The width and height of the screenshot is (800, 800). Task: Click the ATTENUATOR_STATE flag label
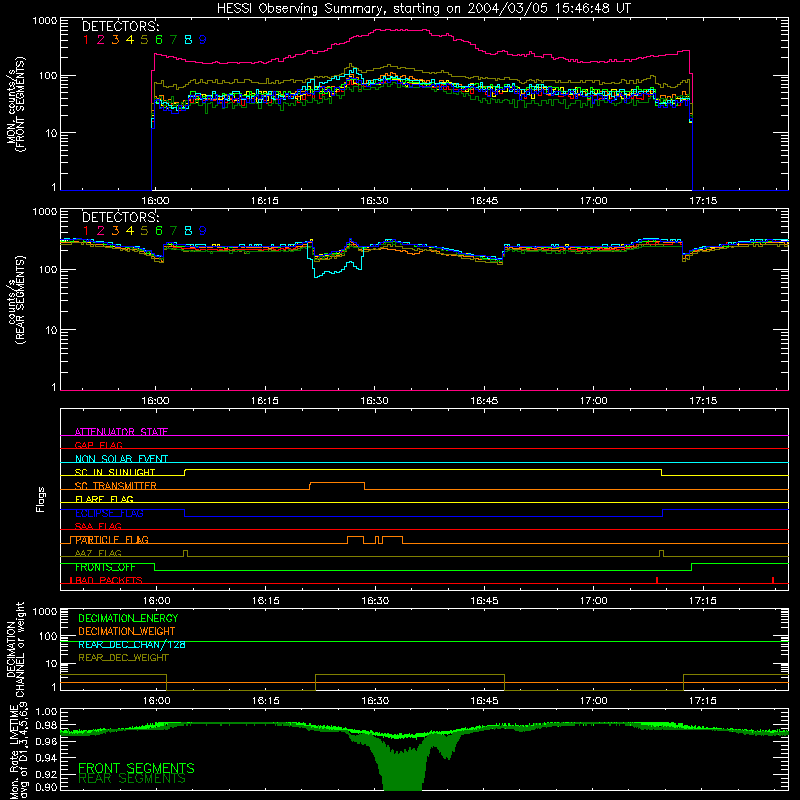pyautogui.click(x=121, y=432)
